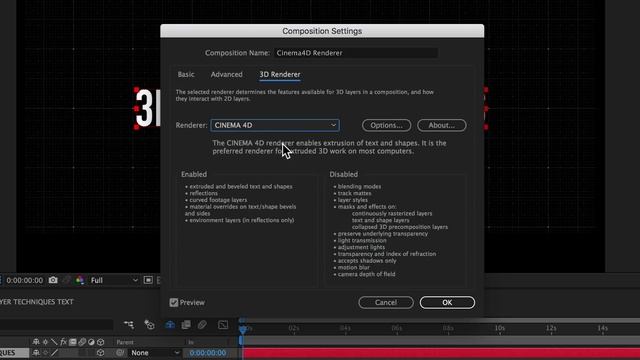This screenshot has height=360, width=640.
Task: Toggle the hide shy layers icon
Action: [x=170, y=325]
